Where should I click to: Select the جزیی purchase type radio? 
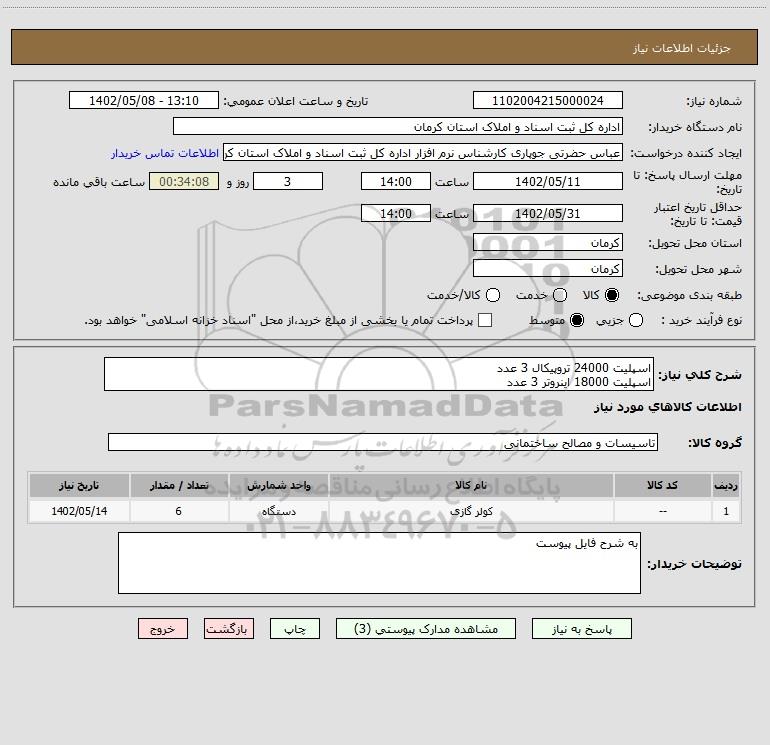(x=636, y=320)
